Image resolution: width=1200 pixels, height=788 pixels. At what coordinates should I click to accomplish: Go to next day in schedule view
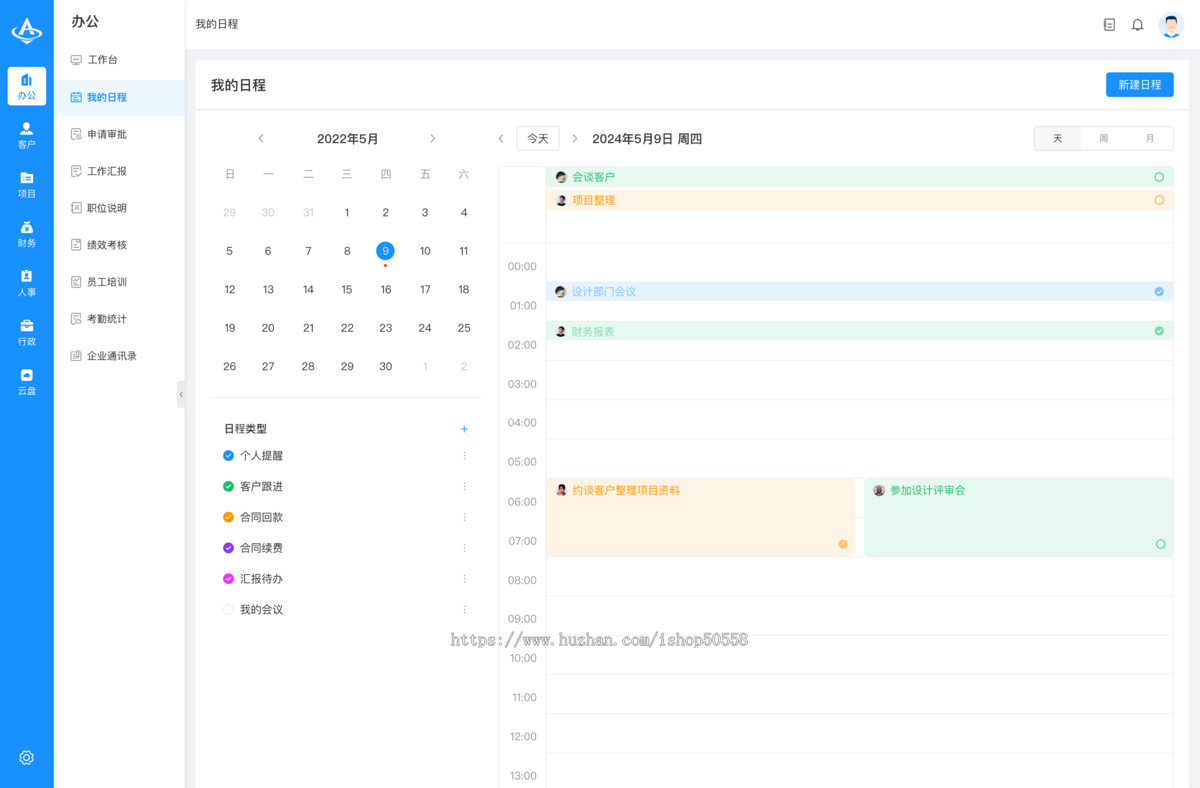(575, 139)
